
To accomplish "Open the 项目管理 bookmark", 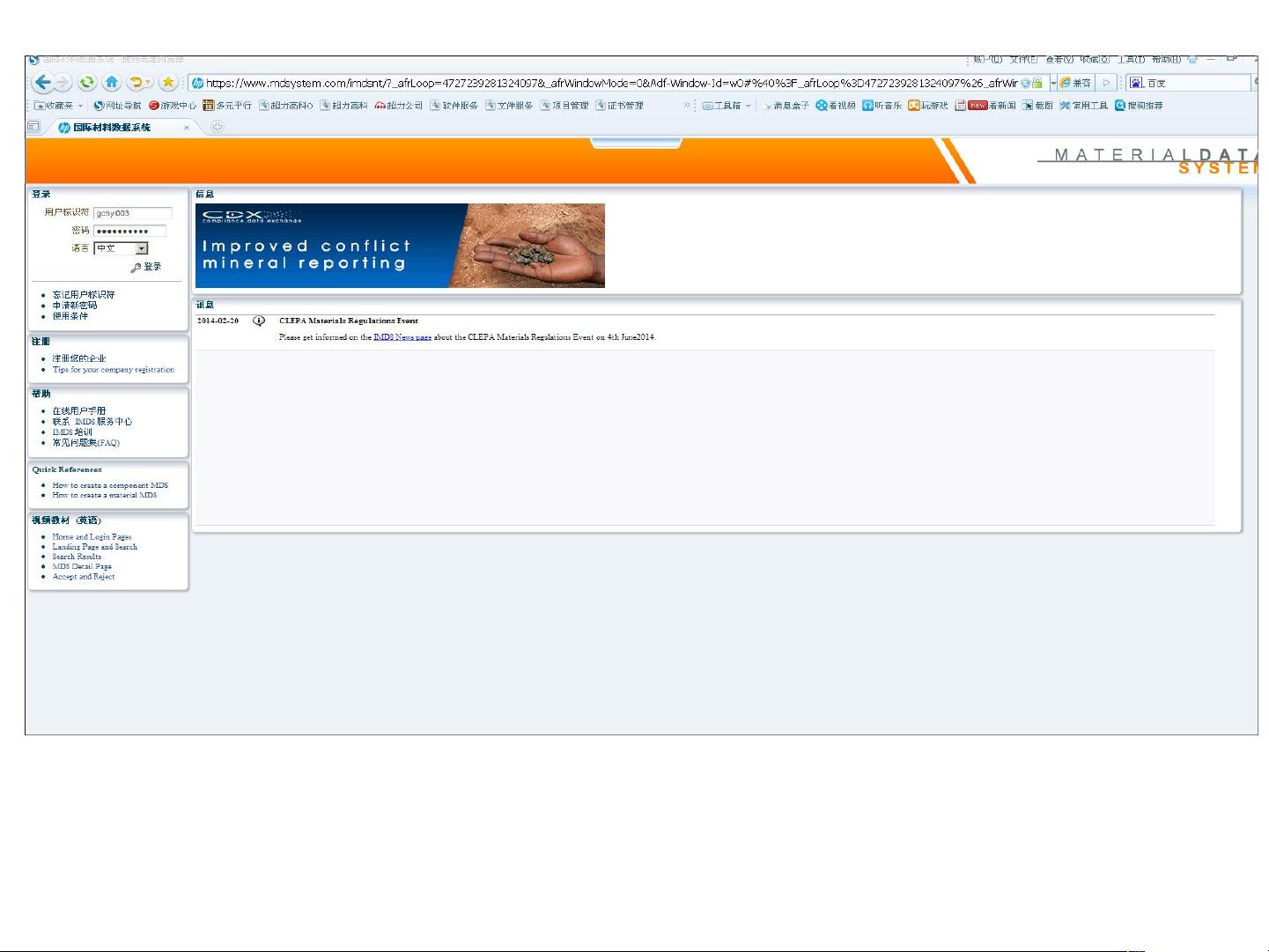I will (564, 106).
